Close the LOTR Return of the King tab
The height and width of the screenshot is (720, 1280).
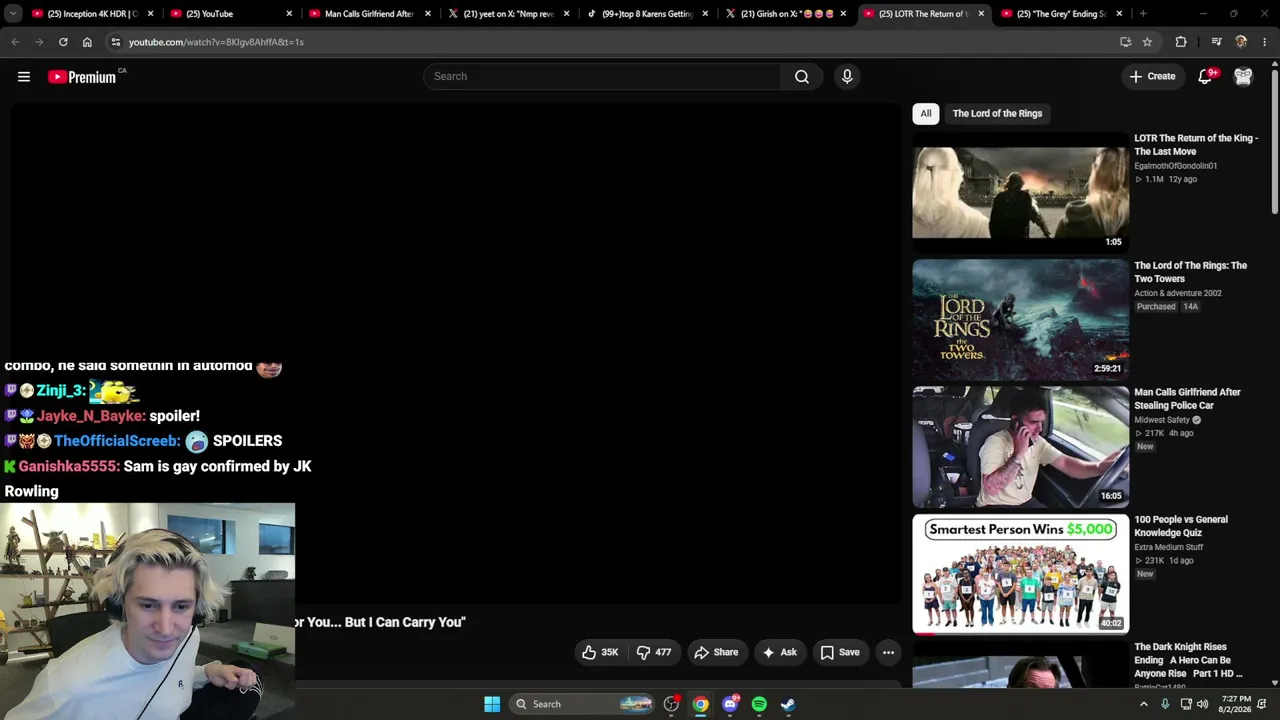point(981,14)
